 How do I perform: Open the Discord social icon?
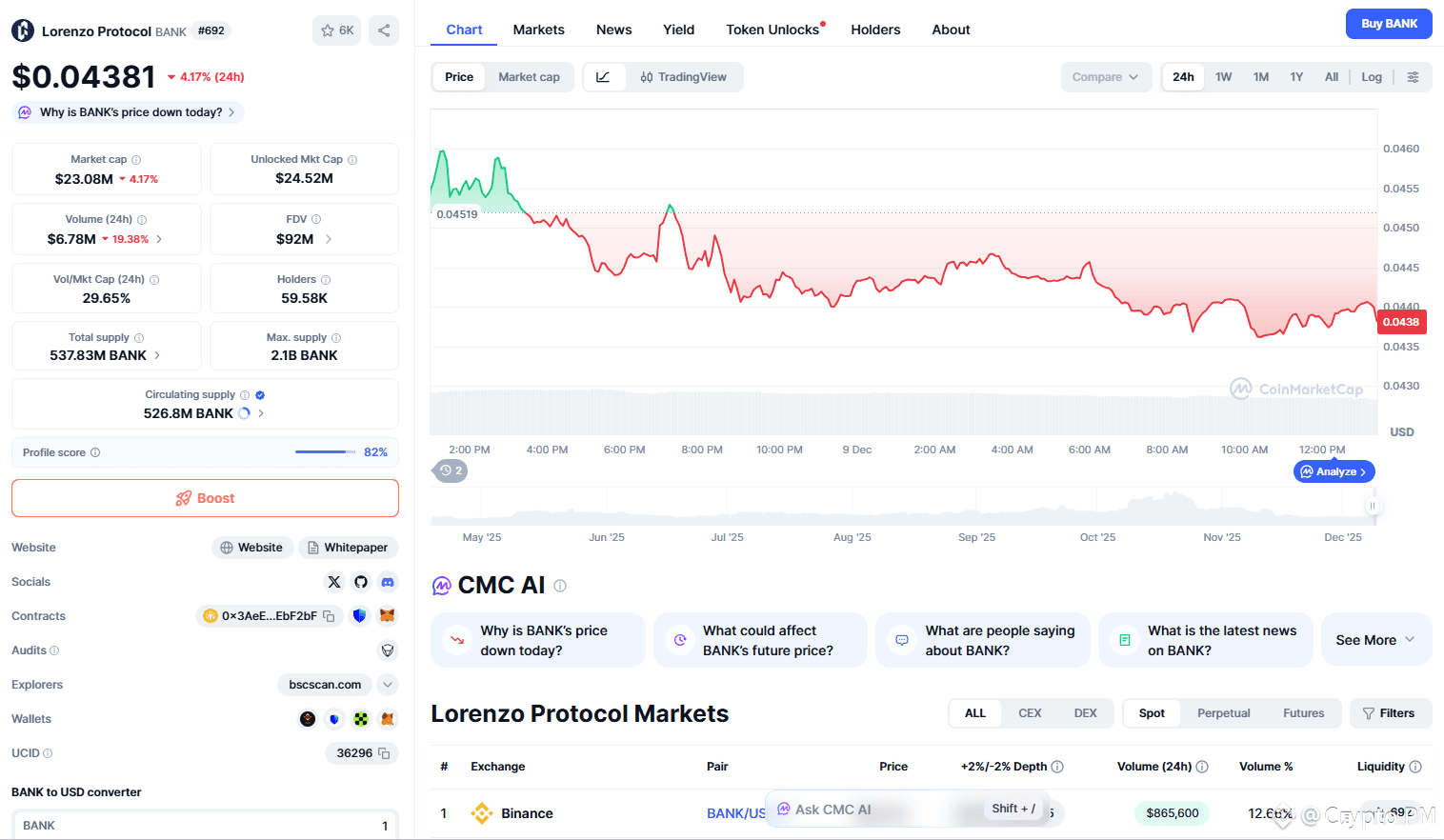(x=388, y=582)
